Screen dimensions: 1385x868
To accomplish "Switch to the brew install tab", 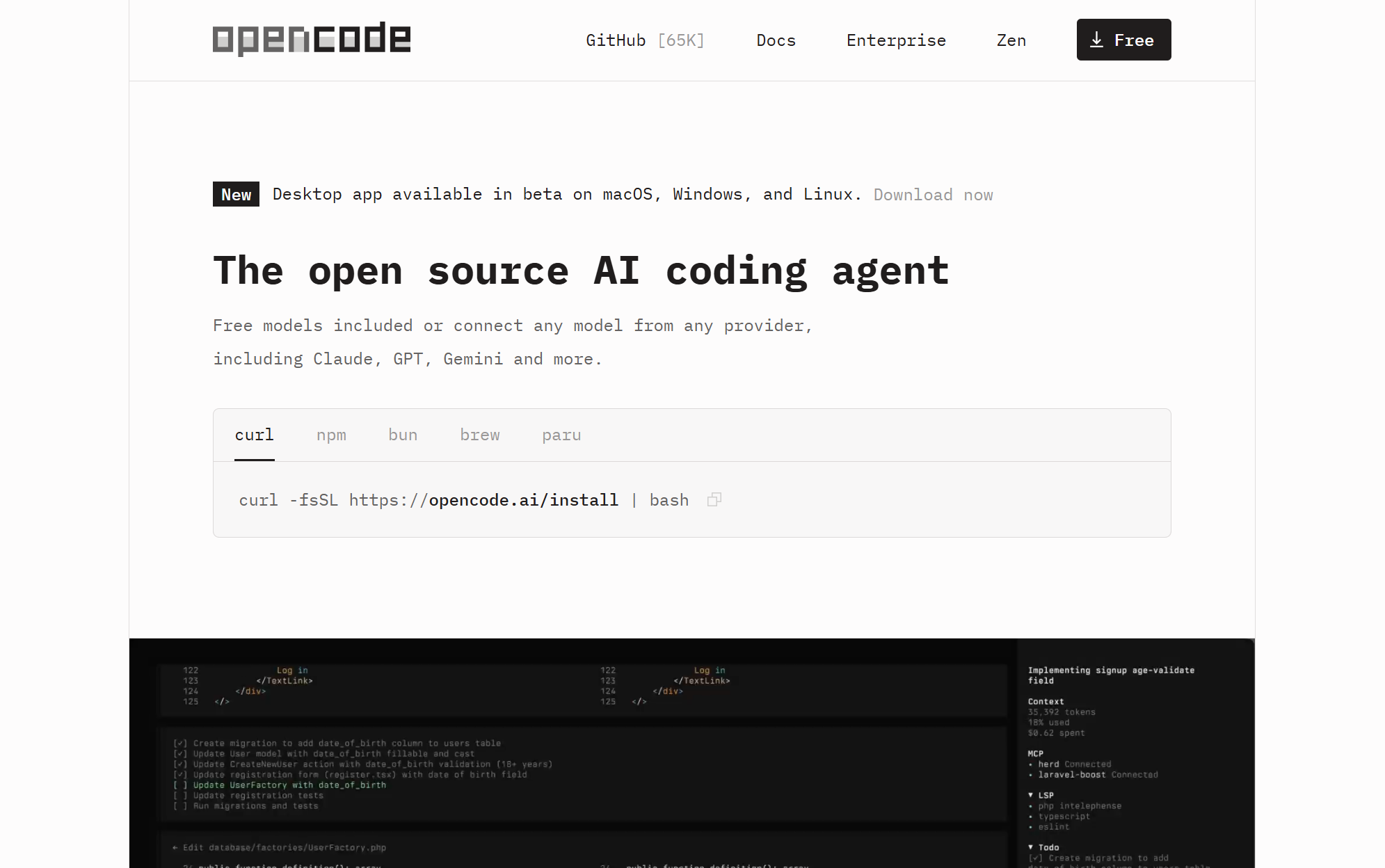I will point(480,435).
